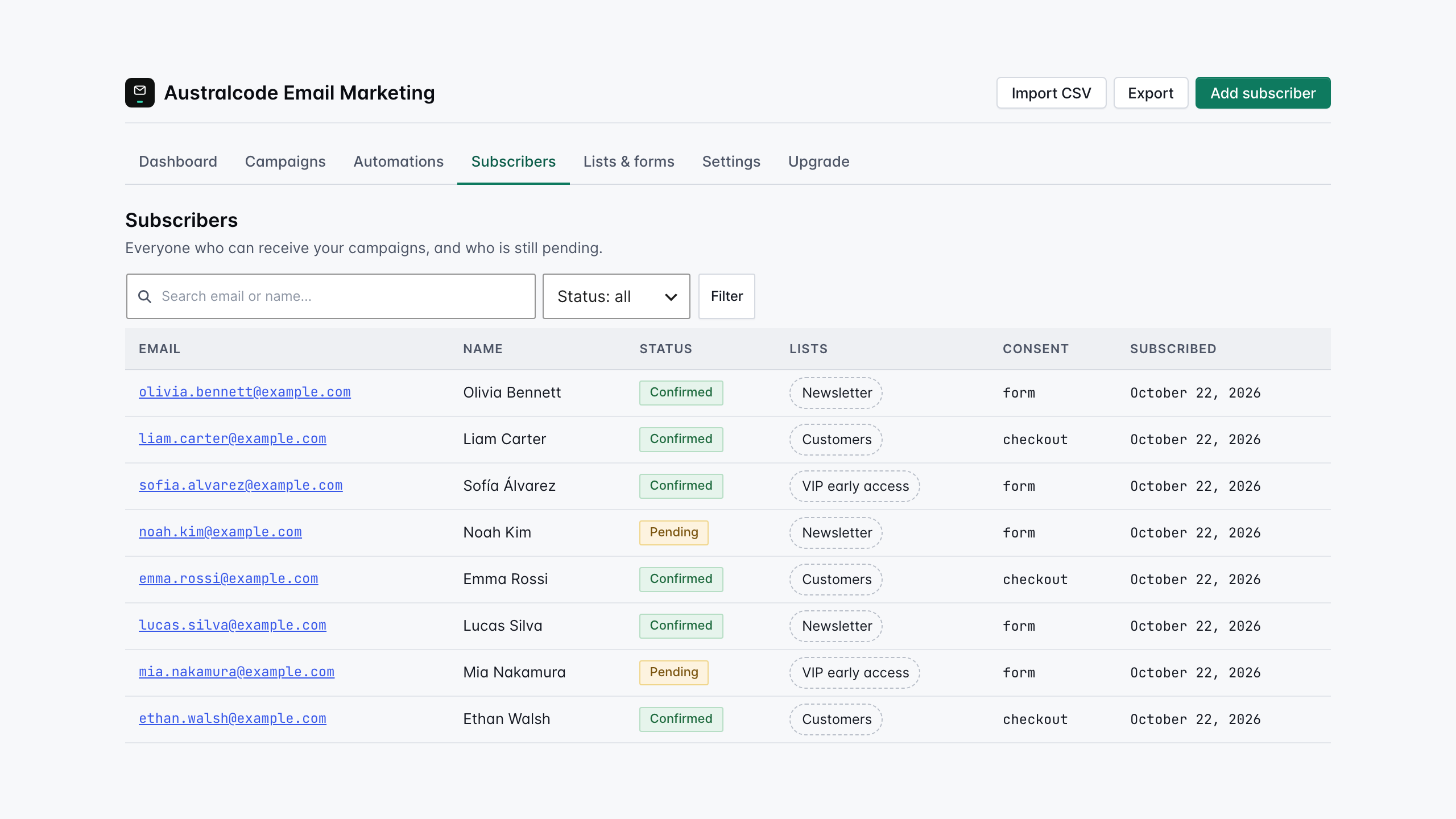Open olivia.bennett@example.com link
This screenshot has width=1456, height=819.
245,392
